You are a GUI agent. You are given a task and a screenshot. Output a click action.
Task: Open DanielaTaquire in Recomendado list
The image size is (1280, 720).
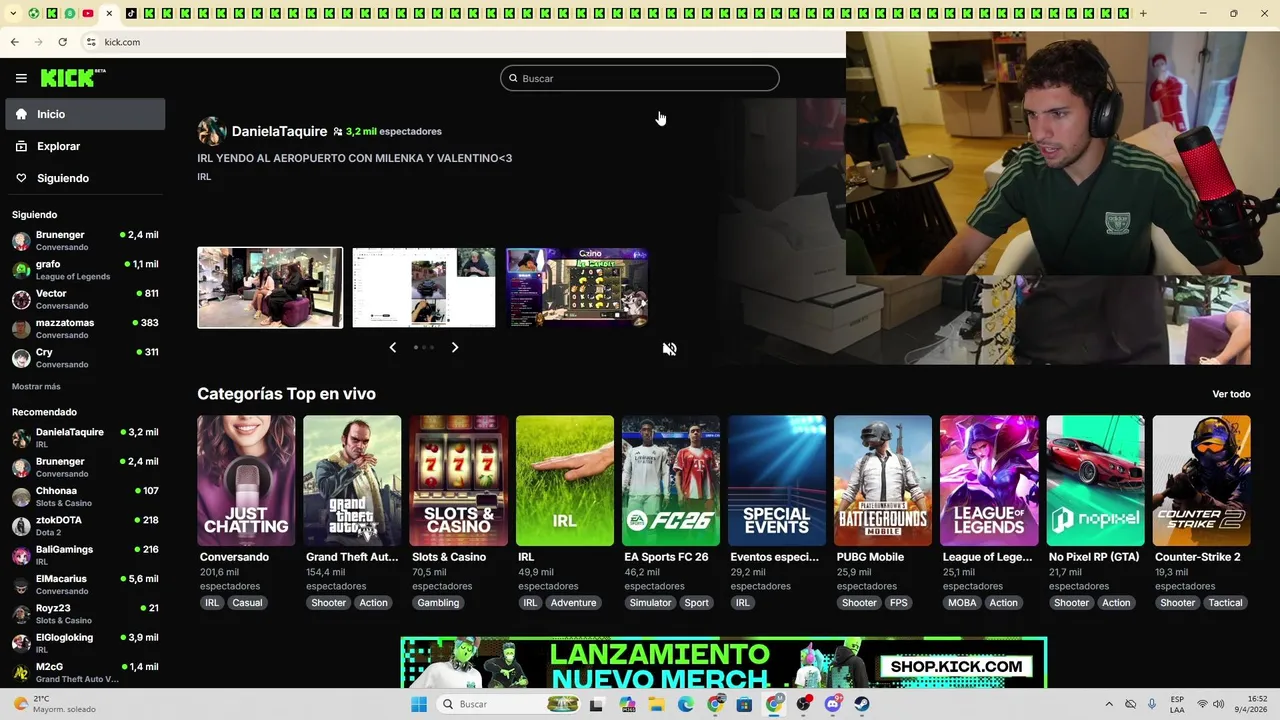[85, 437]
